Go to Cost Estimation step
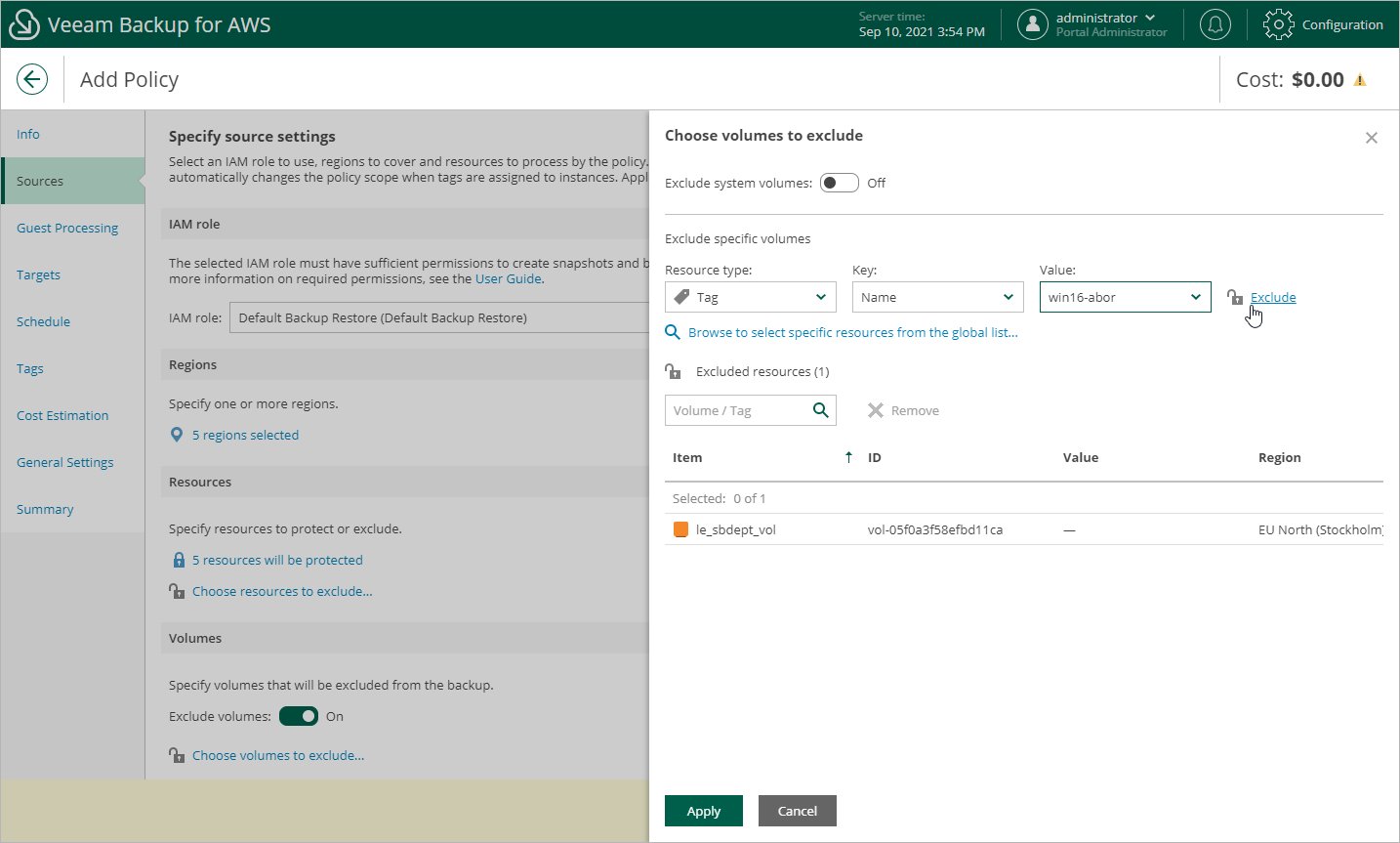1400x843 pixels. (x=73, y=415)
